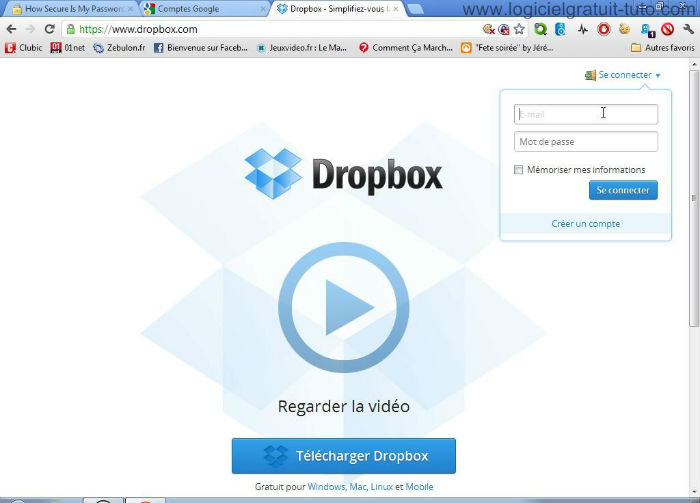The height and width of the screenshot is (503, 700).
Task: Open the blue ghost extension with badge 1
Action: click(x=647, y=30)
